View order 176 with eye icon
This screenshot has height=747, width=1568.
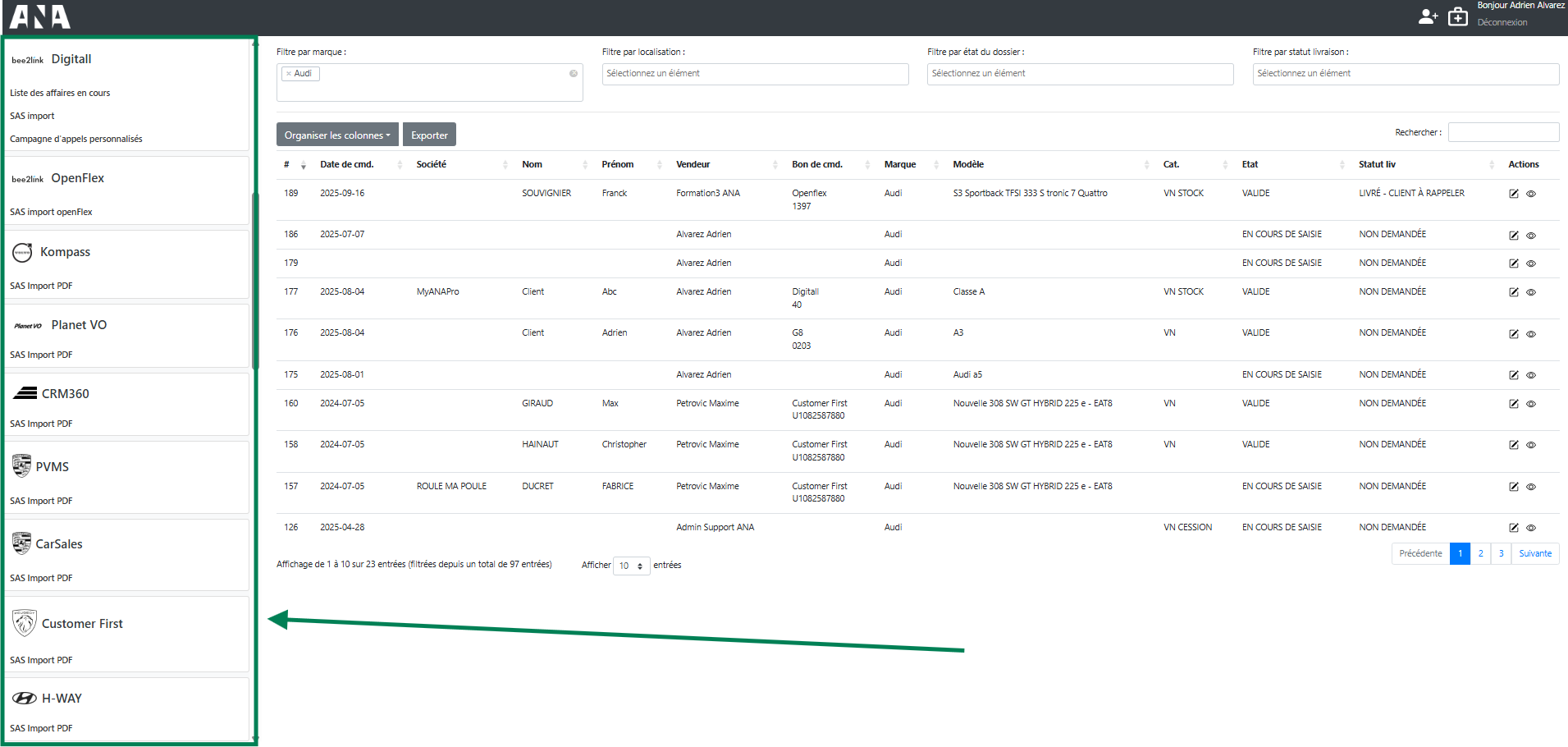(1531, 334)
